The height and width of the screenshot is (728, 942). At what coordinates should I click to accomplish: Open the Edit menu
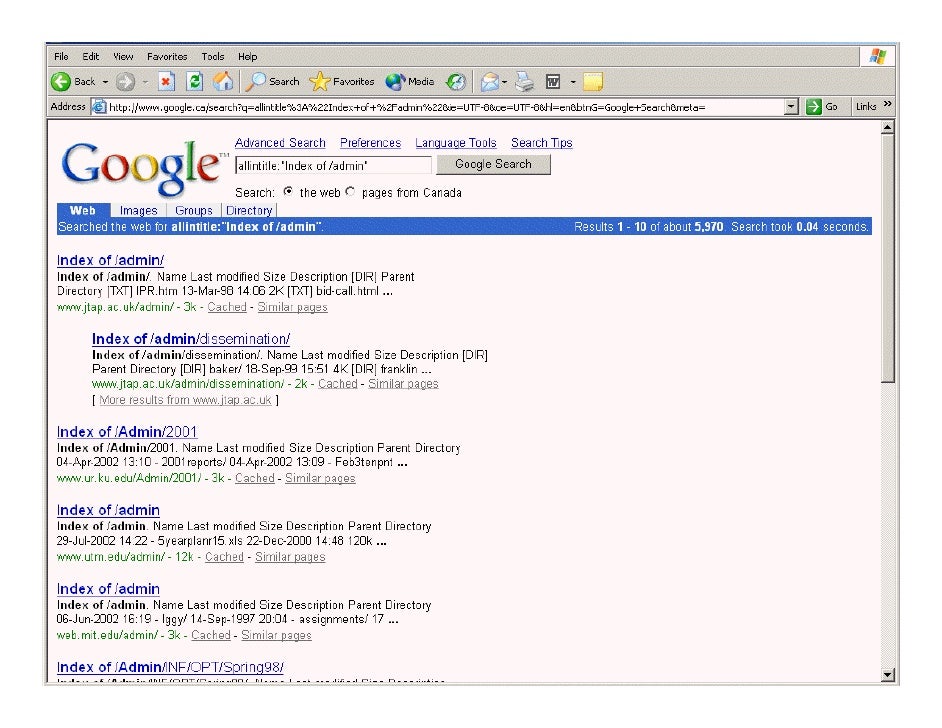pos(91,56)
